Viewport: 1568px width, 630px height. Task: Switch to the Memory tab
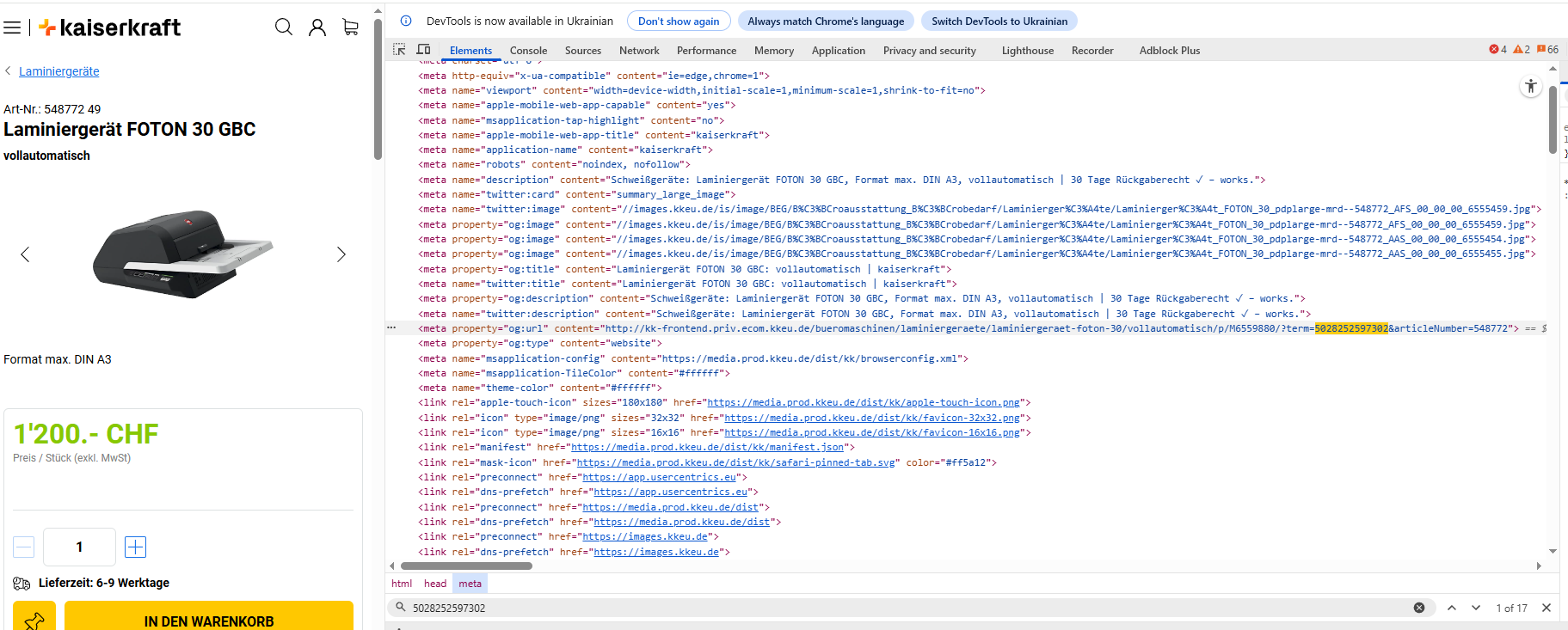tap(774, 51)
